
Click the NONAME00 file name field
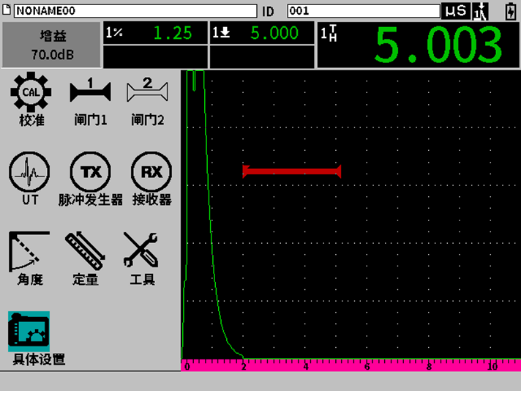click(135, 11)
